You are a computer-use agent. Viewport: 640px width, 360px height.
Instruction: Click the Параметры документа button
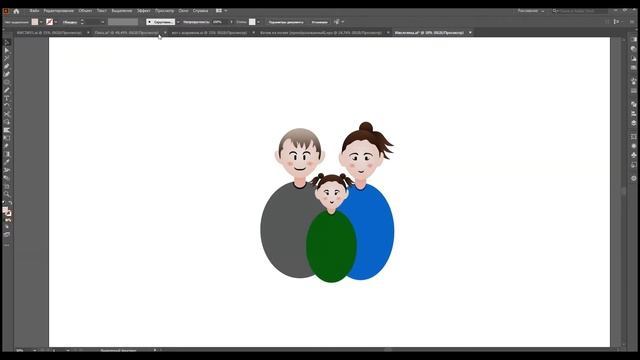tap(286, 22)
